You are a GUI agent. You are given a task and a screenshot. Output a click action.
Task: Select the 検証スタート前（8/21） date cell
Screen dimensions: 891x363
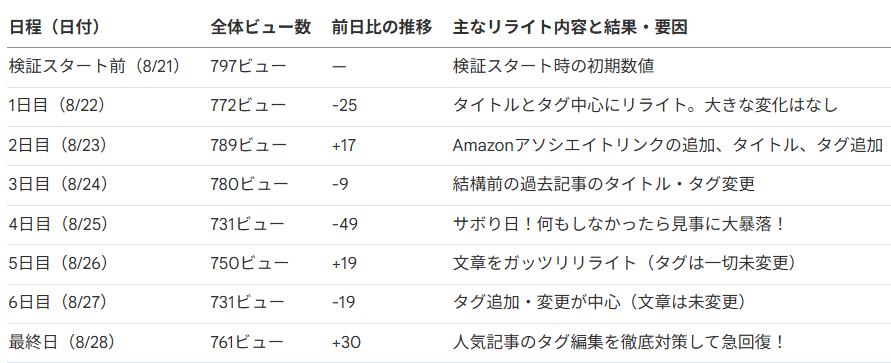tap(95, 66)
